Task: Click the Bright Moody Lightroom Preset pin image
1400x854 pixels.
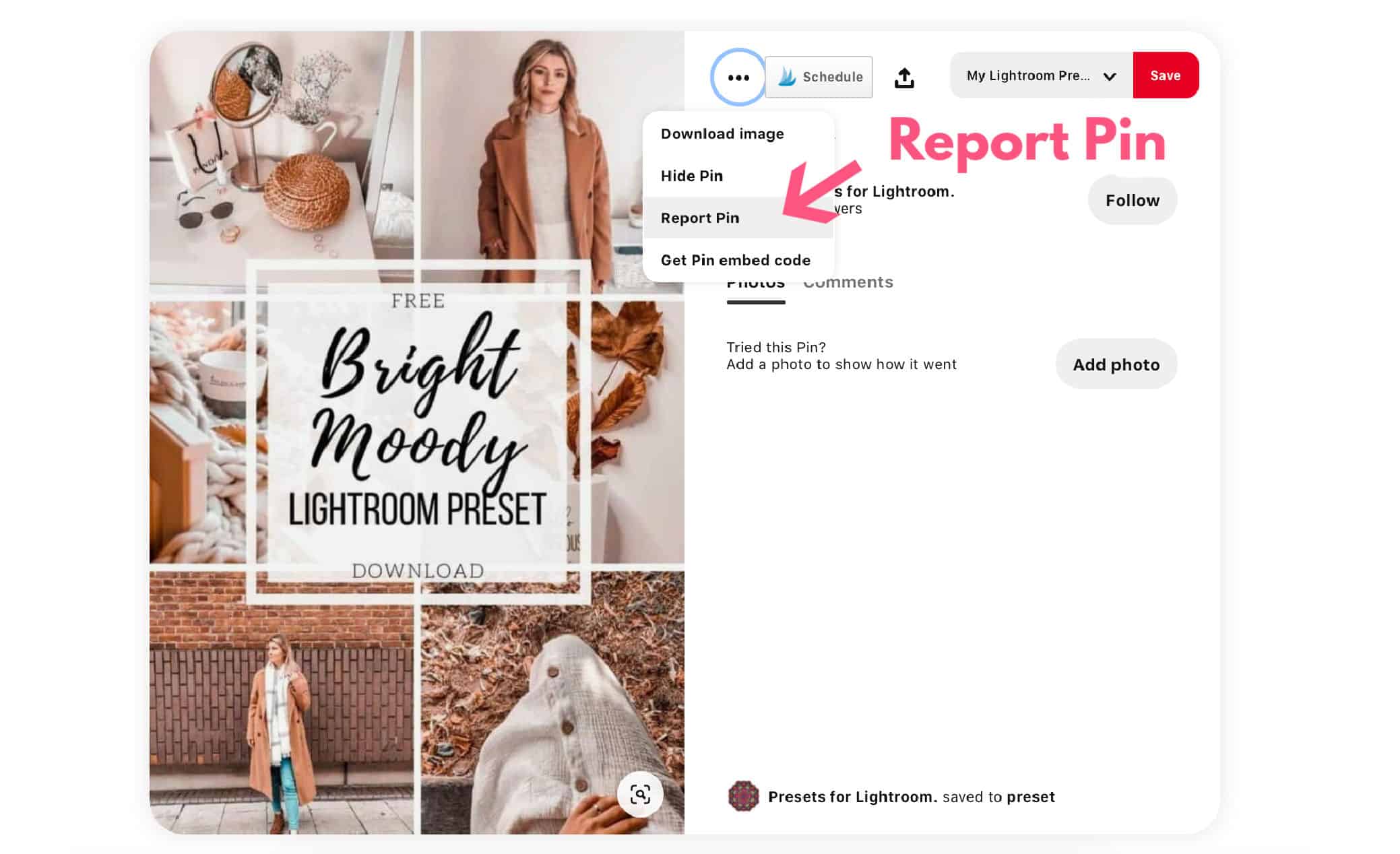Action: pyautogui.click(x=417, y=432)
